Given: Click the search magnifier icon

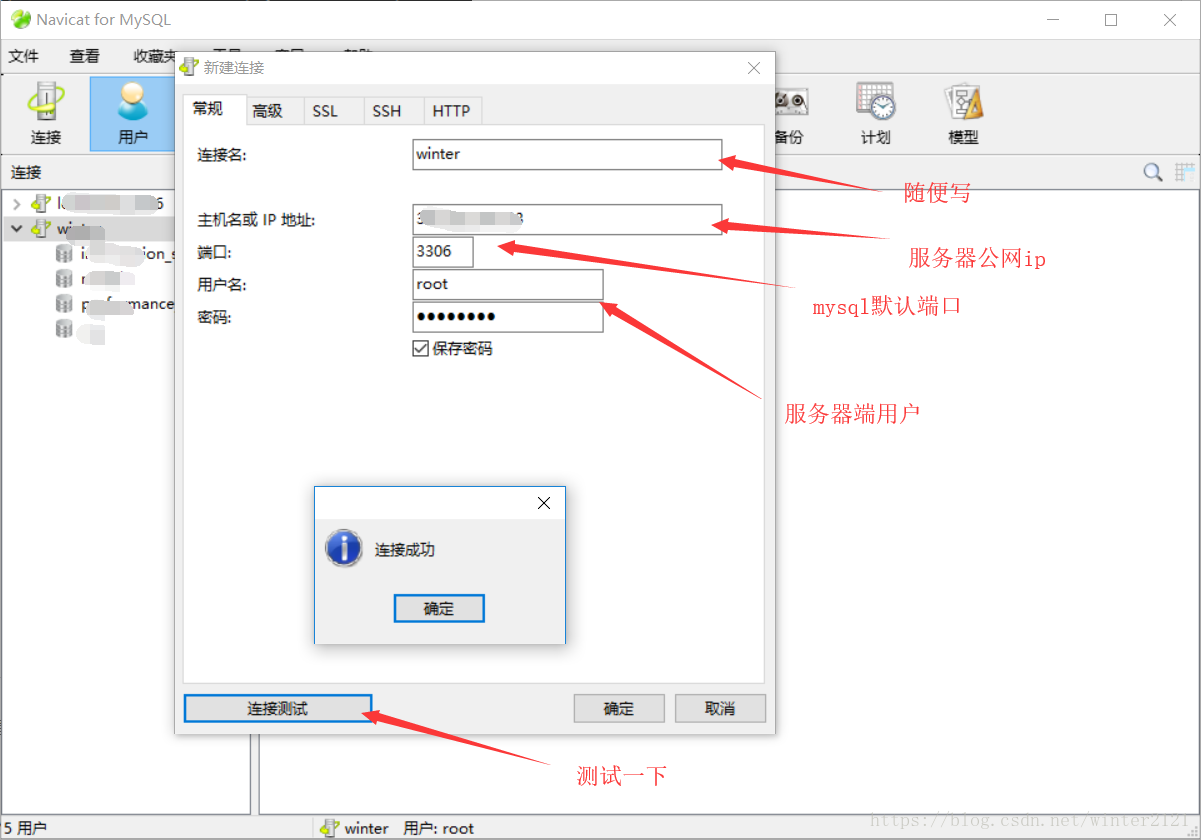Looking at the screenshot, I should pos(1152,171).
